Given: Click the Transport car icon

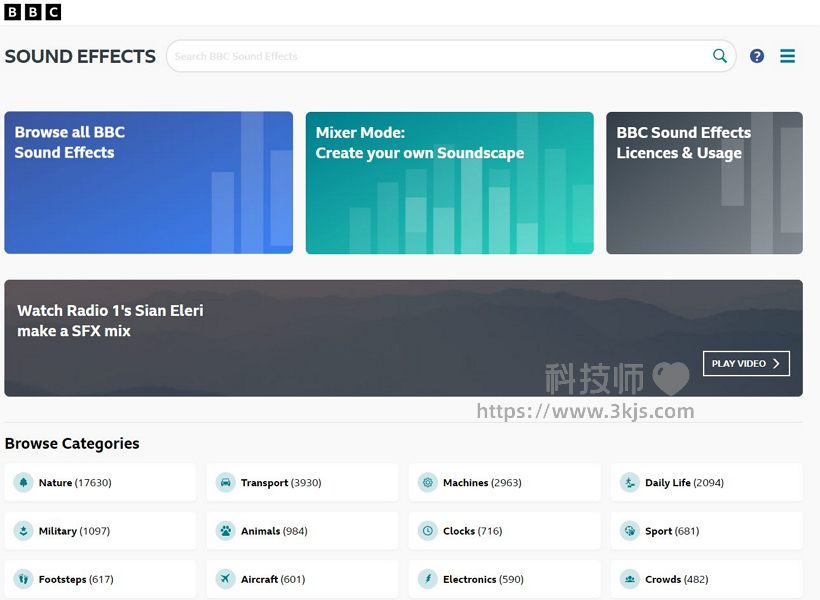Looking at the screenshot, I should (x=225, y=482).
